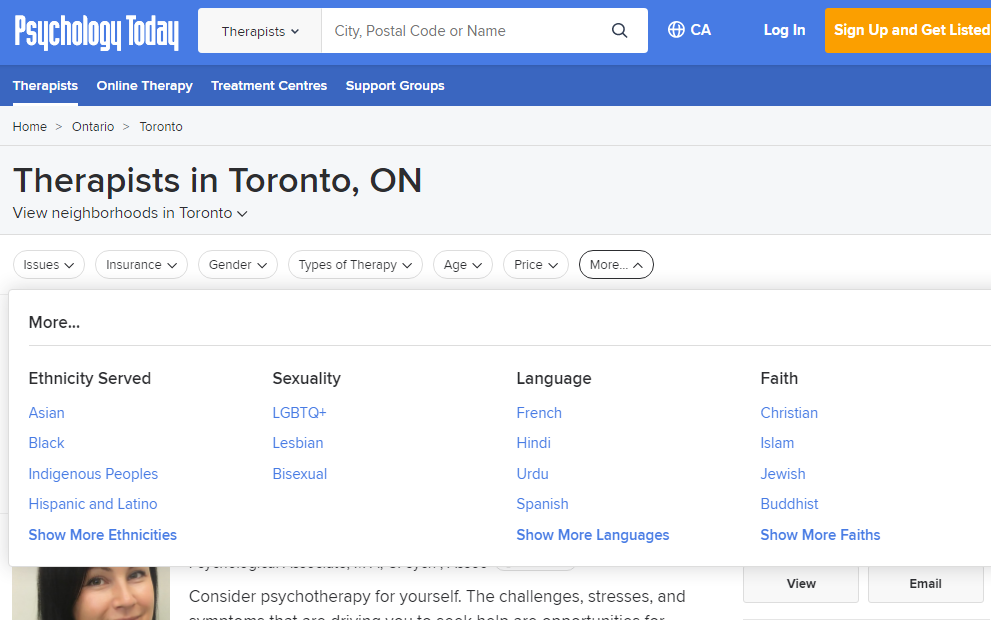This screenshot has width=991, height=620.
Task: Open the Therapists search type dropdown
Action: point(260,31)
